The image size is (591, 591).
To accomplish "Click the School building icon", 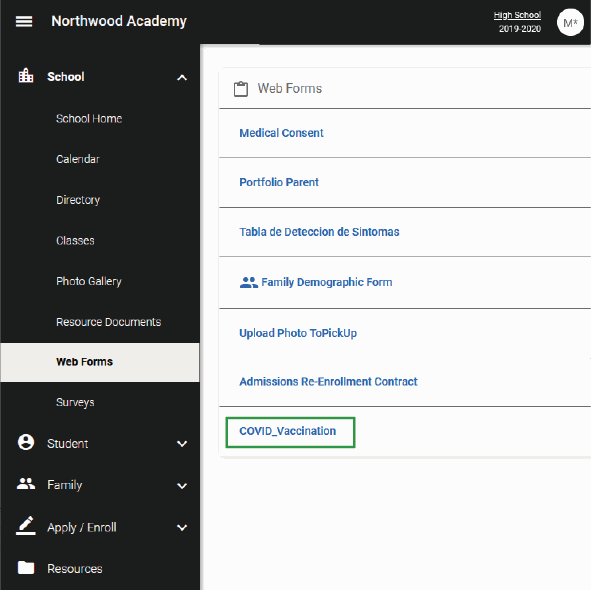I will point(26,75).
